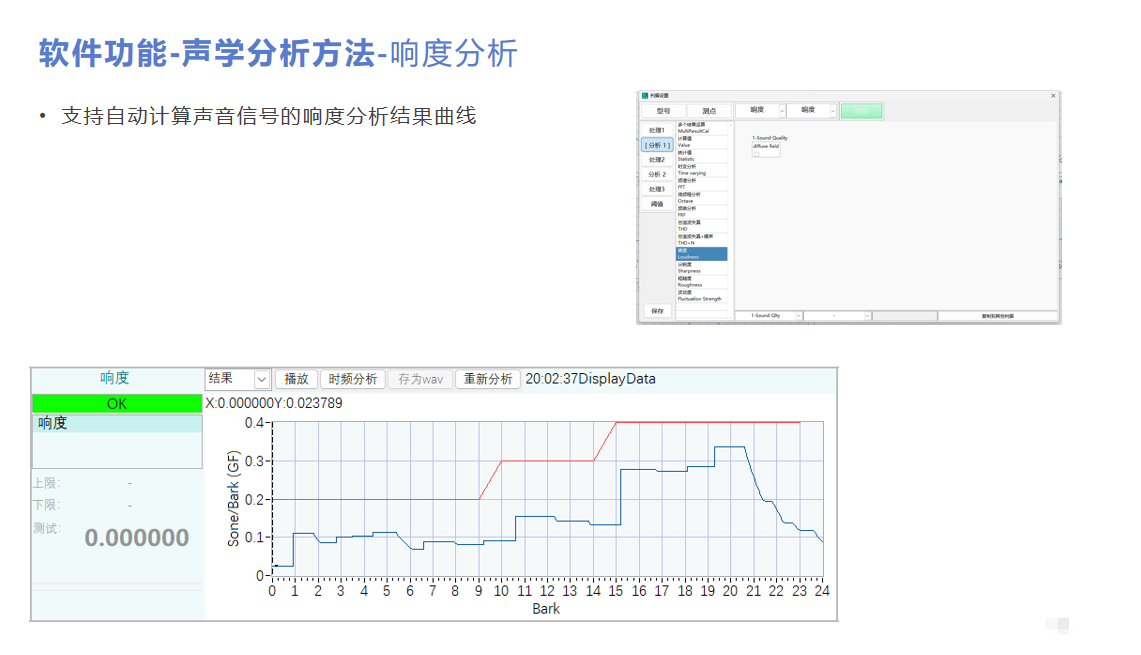
Task: Click the green OK status bar
Action: (117, 404)
